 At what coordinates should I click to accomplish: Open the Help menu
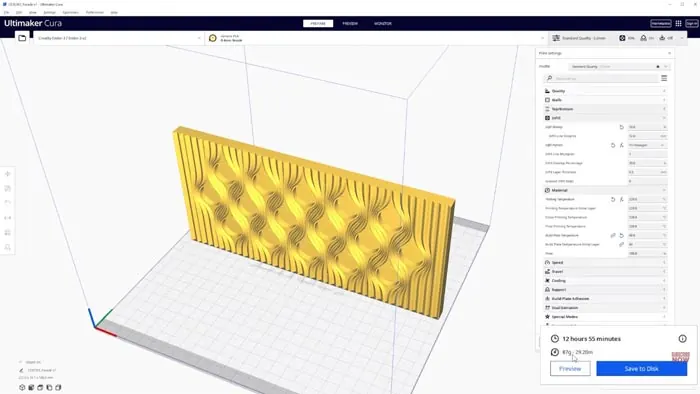[114, 12]
